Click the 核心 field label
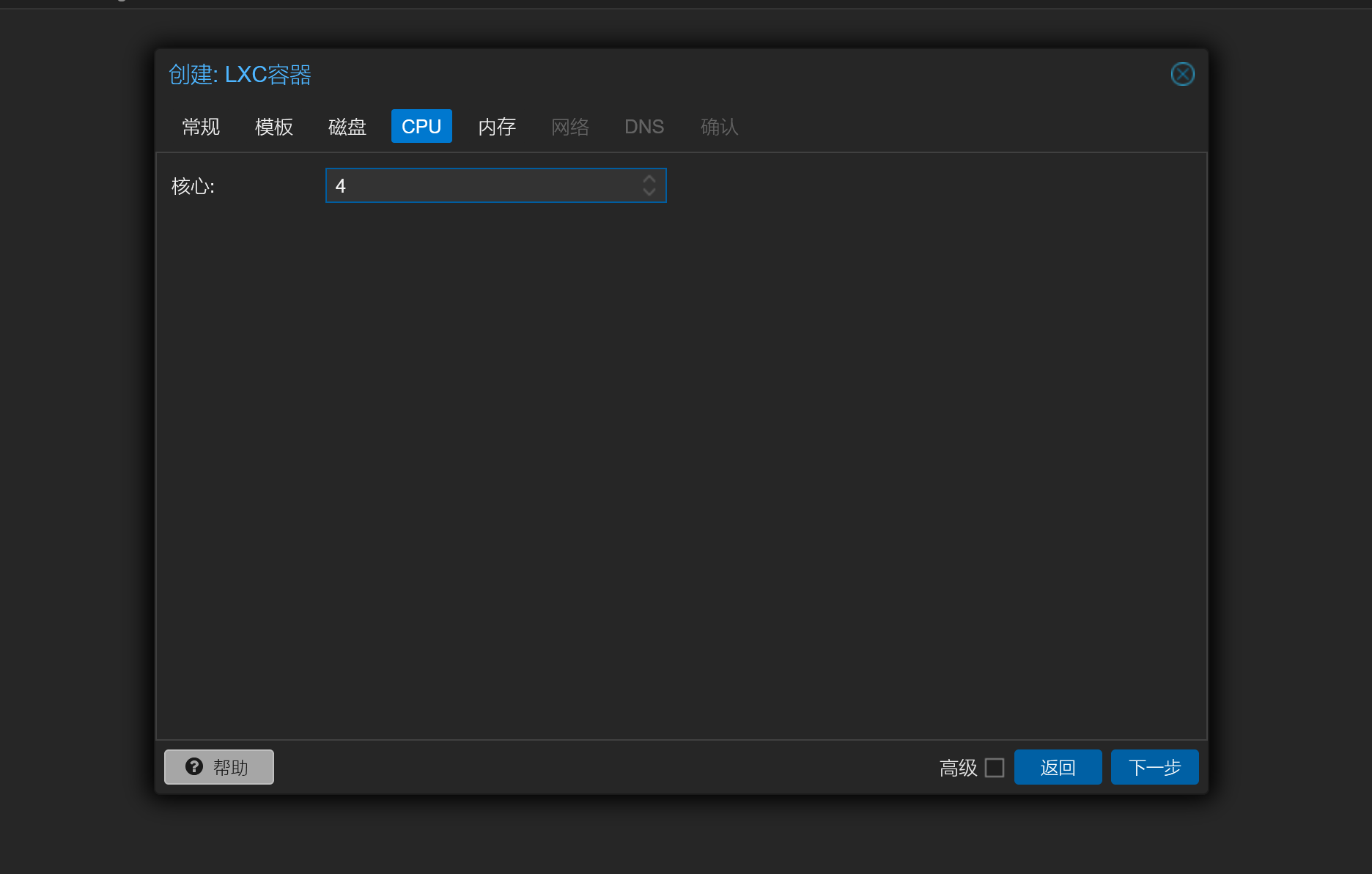 pos(193,186)
